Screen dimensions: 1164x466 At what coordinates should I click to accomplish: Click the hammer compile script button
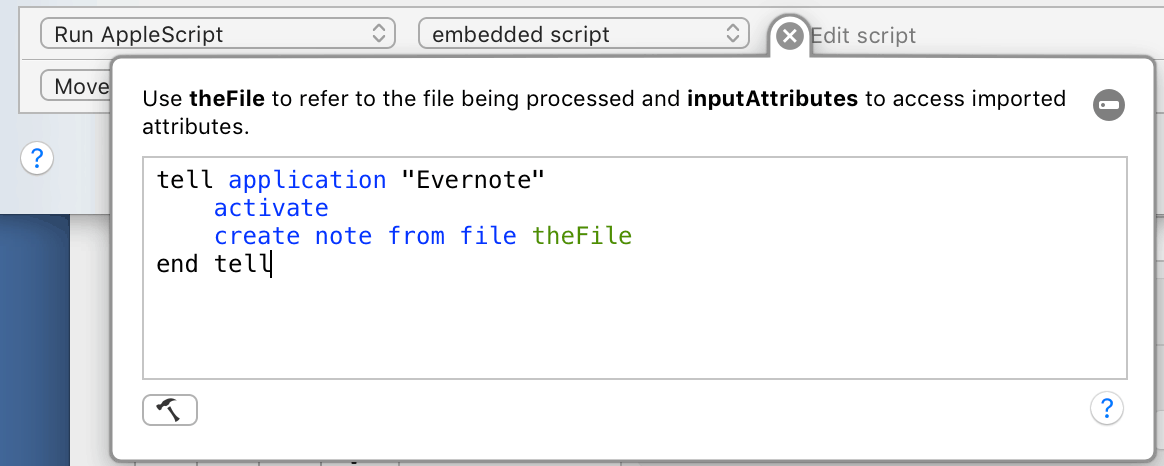[170, 410]
